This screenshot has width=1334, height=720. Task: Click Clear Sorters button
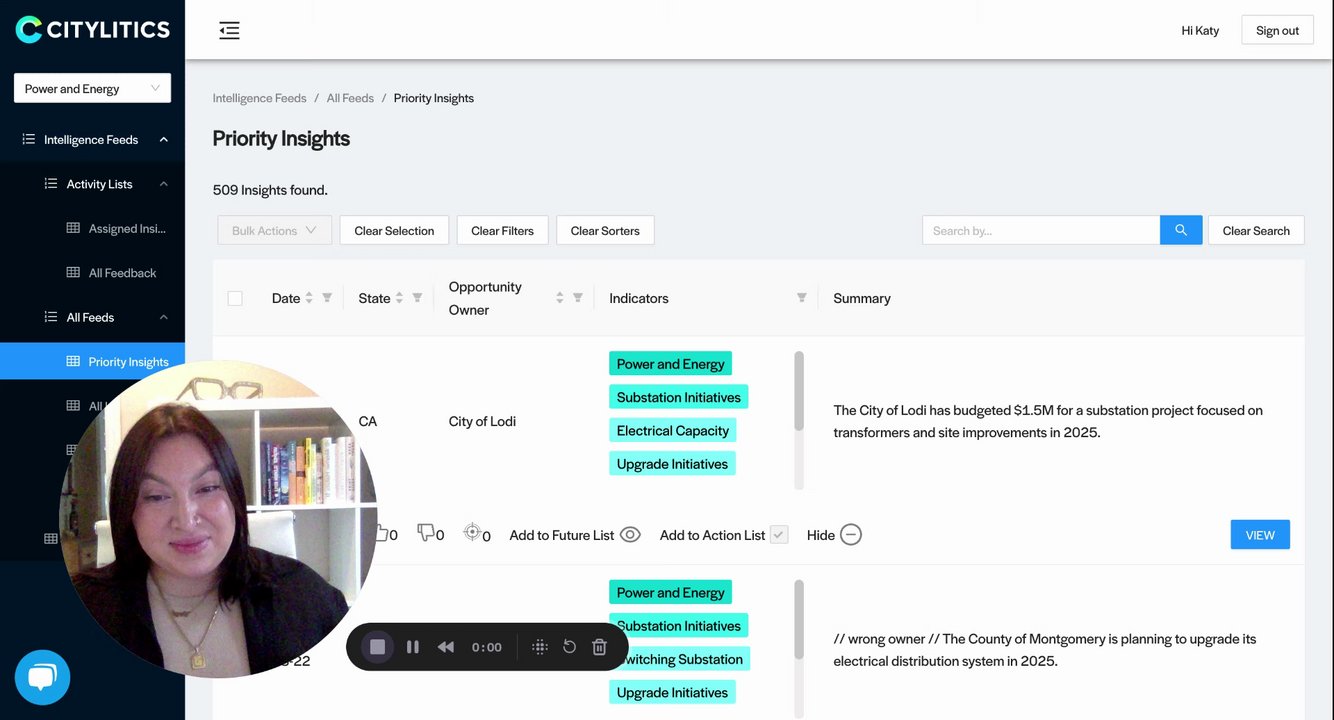click(605, 230)
